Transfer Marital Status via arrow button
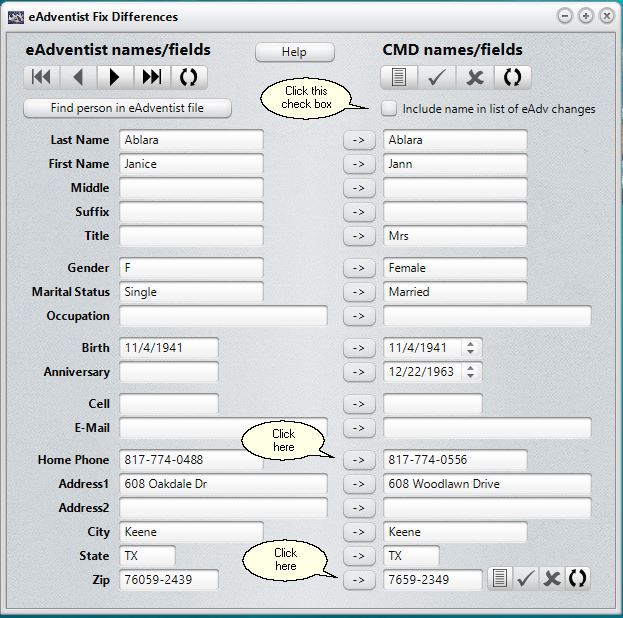This screenshot has height=618, width=623. pos(359,292)
